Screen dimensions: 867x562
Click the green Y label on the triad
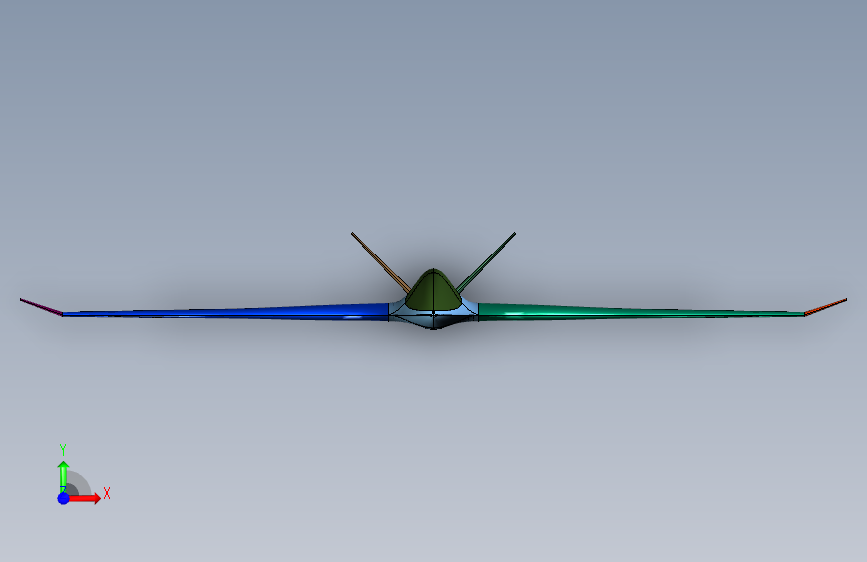click(x=62, y=449)
